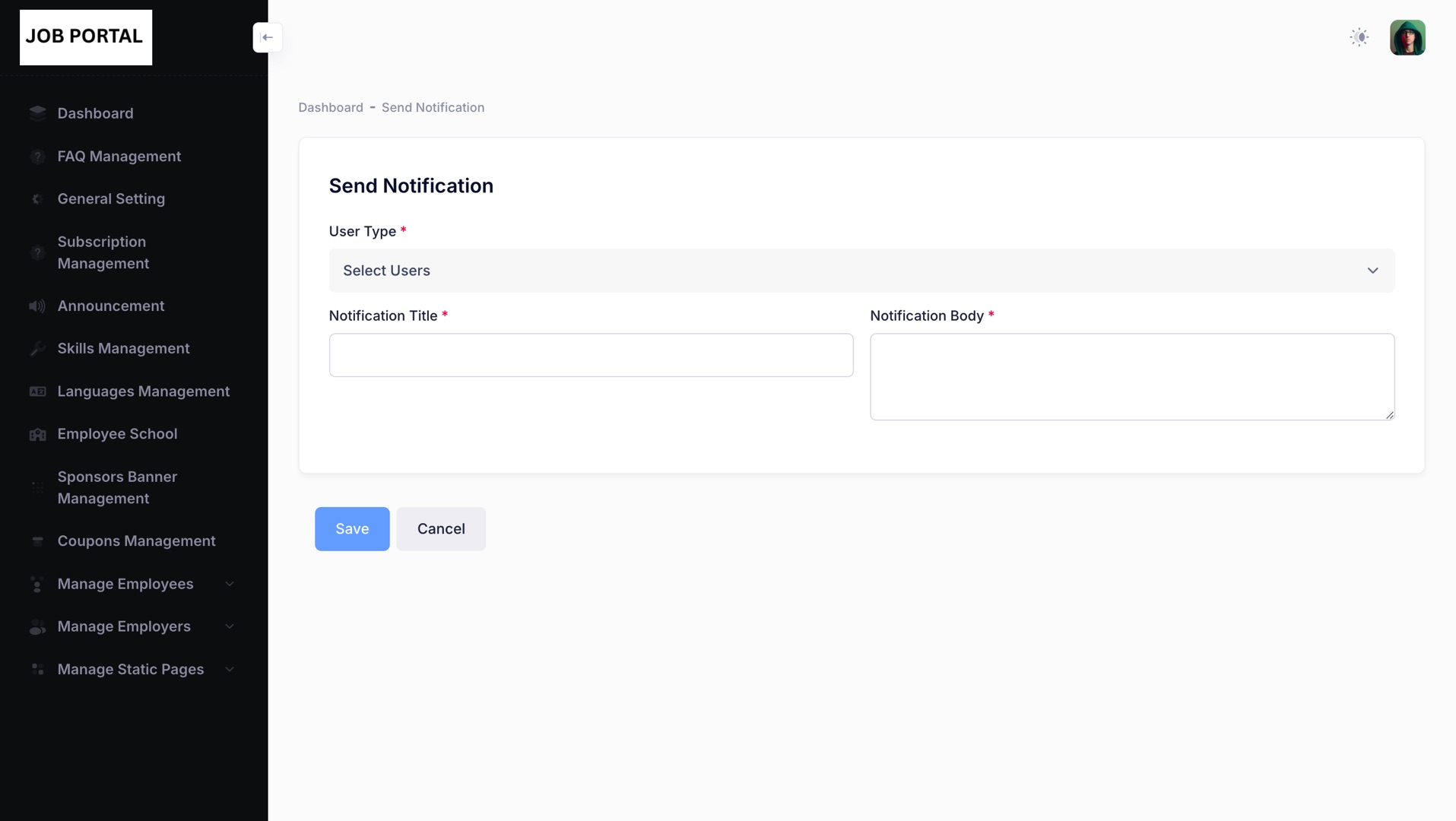
Task: Open the Select Users dropdown
Action: [861, 271]
